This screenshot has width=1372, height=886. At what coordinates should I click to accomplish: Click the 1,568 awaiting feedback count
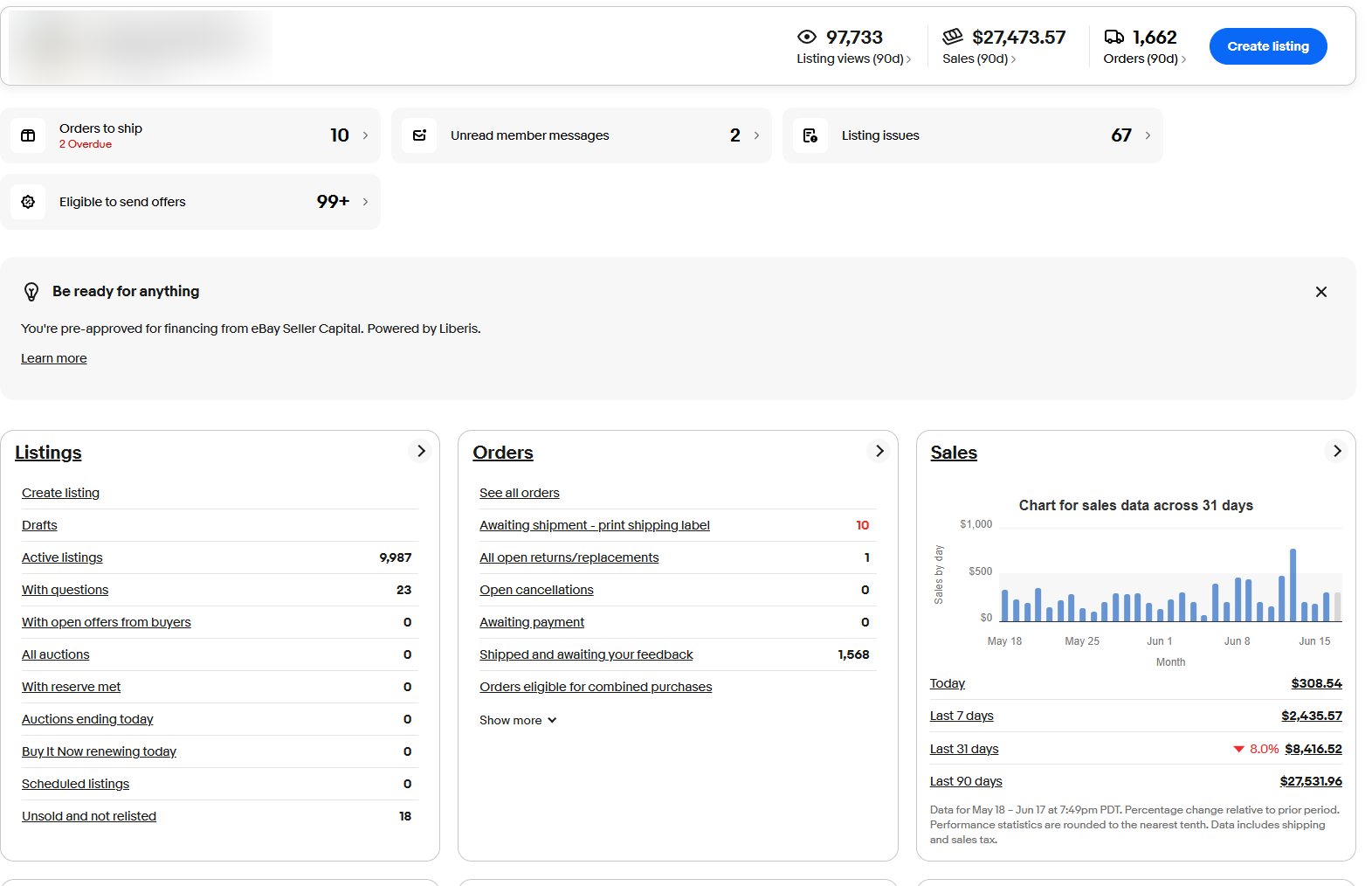(853, 654)
